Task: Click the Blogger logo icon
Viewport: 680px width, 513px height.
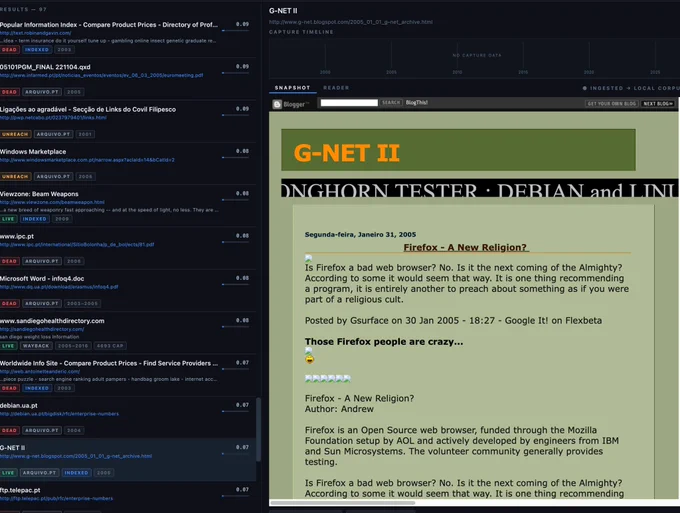Action: coord(277,104)
